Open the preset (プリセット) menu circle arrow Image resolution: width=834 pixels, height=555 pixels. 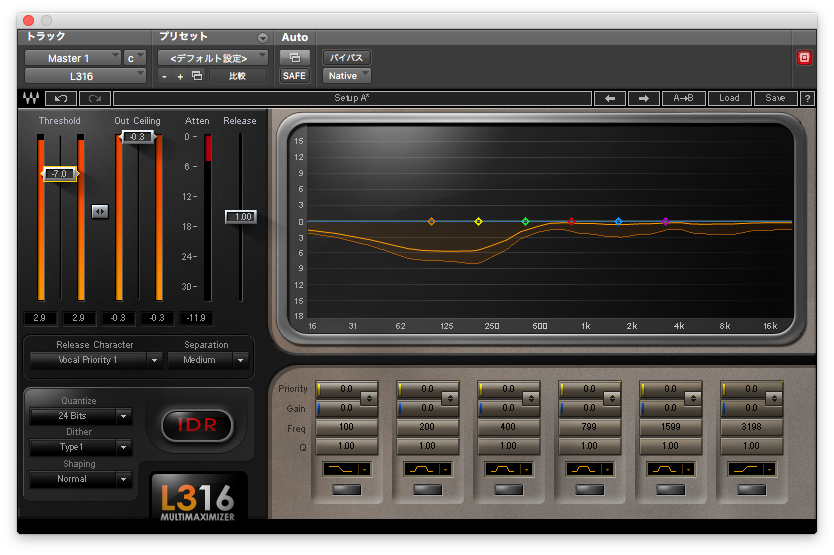click(x=263, y=38)
